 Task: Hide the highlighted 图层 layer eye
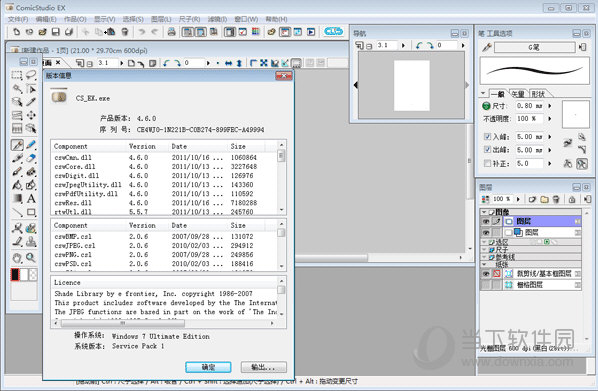pos(485,221)
